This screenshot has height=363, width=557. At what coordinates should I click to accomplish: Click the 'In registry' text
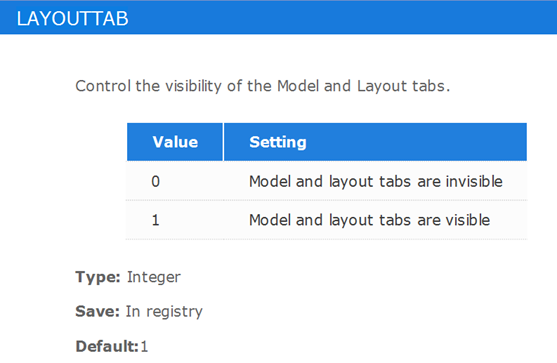point(164,312)
